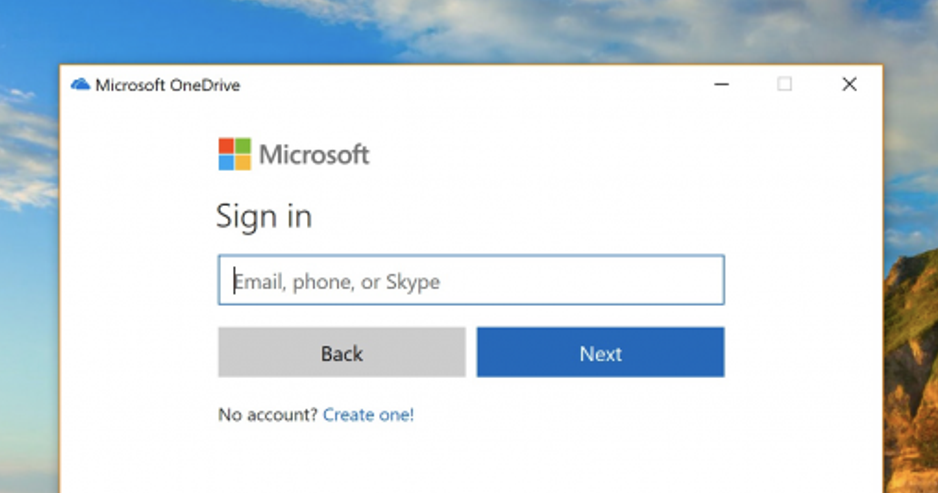Viewport: 938px width, 493px height.
Task: Go back with the Back button
Action: point(342,352)
